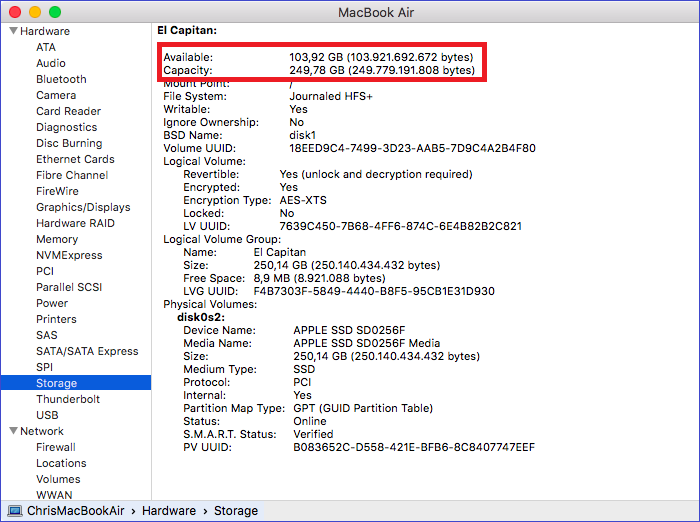The width and height of the screenshot is (700, 522).
Task: Click the PV UUID starting B083652C
Action: click(414, 447)
